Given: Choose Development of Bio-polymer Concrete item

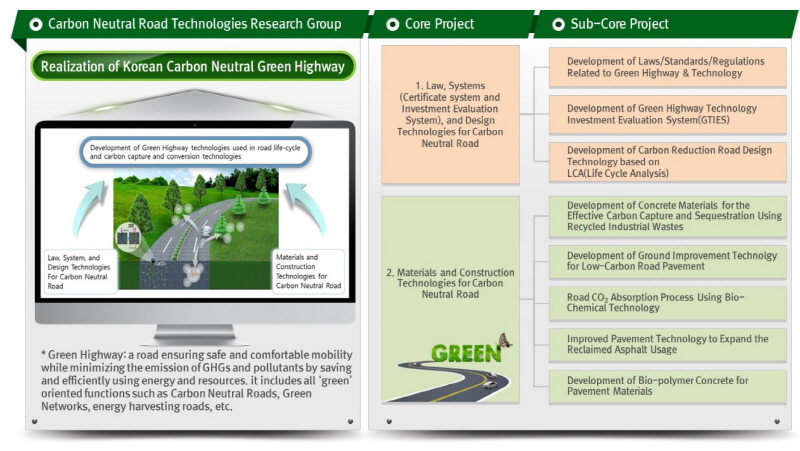Looking at the screenshot, I should 667,385.
